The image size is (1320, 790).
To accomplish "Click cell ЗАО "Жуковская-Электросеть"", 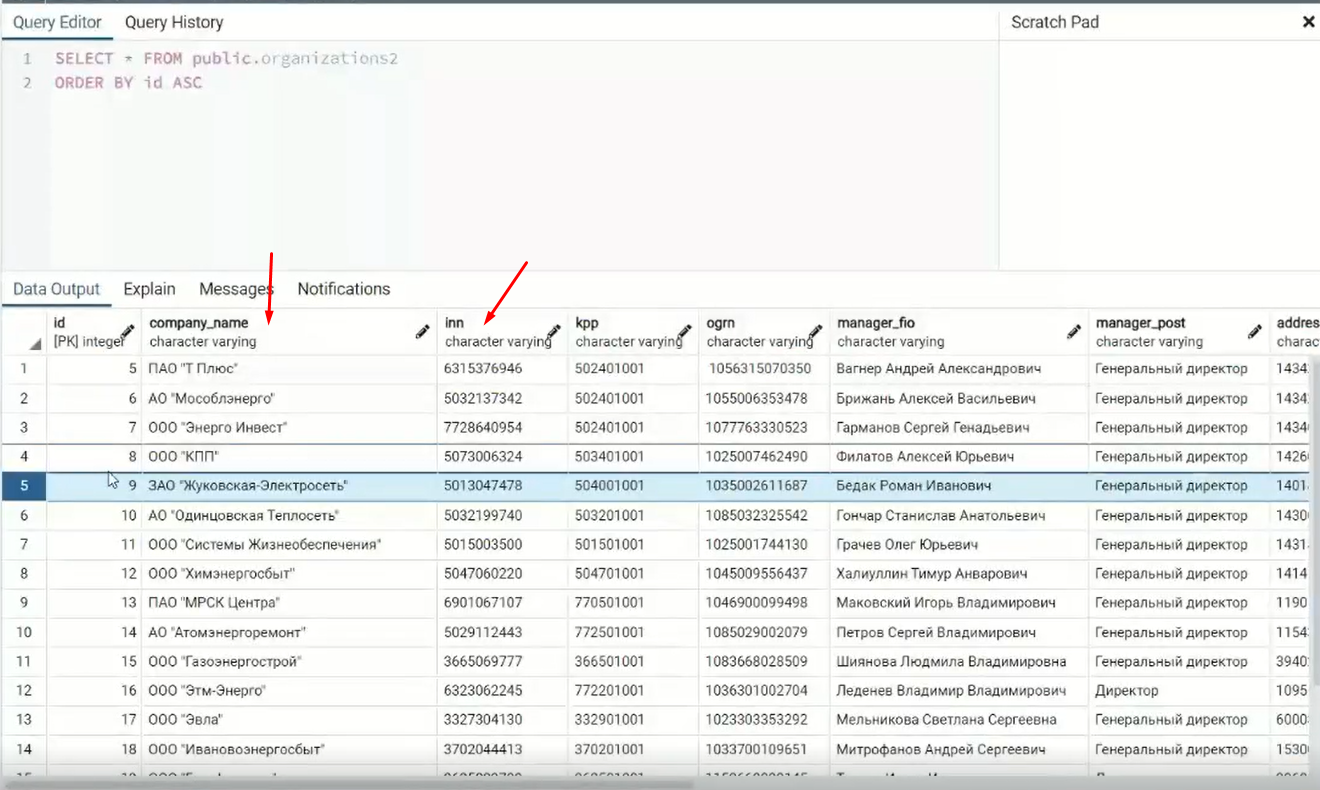I will [289, 486].
